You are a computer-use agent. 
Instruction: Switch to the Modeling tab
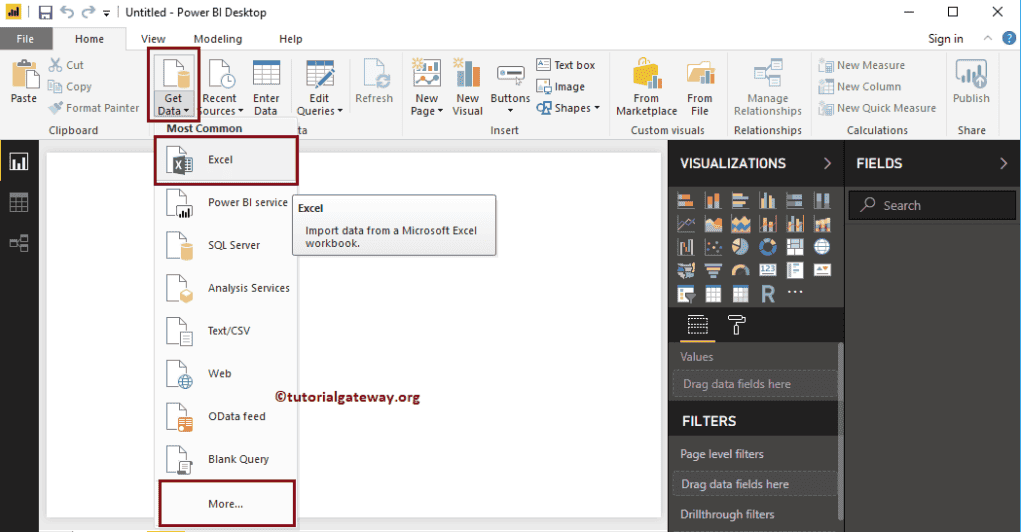point(217,39)
